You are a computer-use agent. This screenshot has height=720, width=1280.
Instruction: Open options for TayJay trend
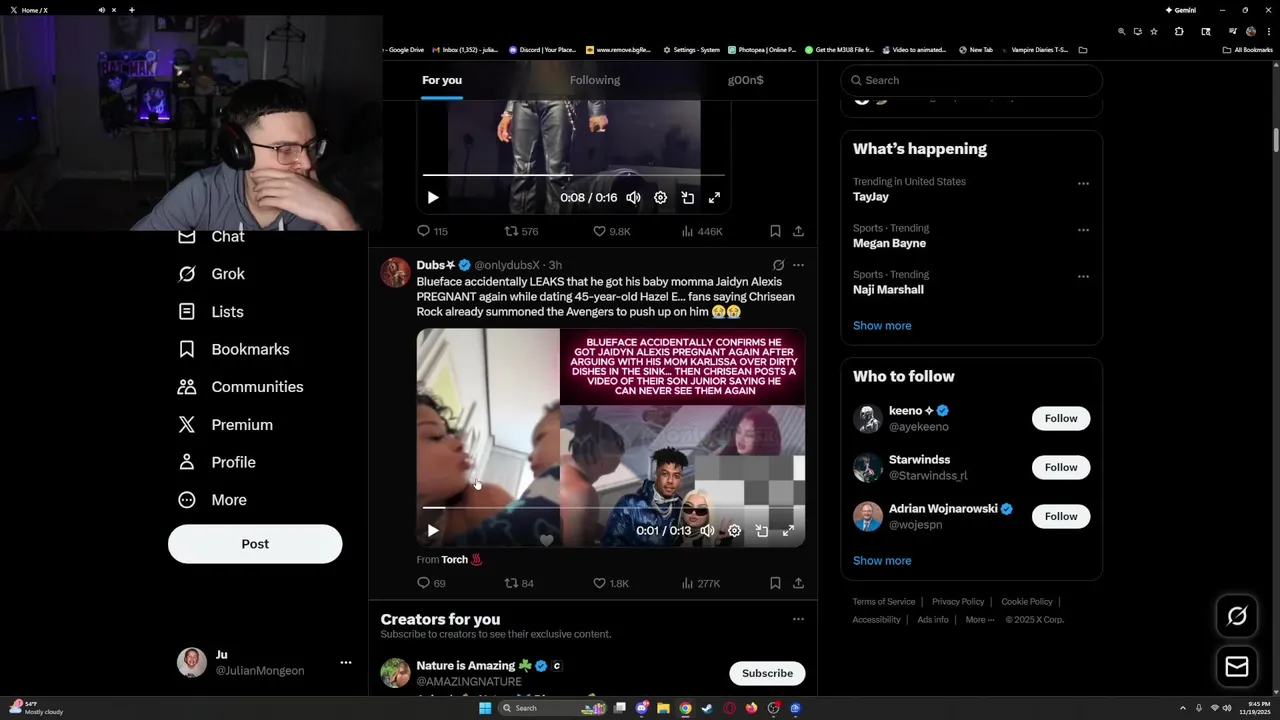pos(1083,184)
